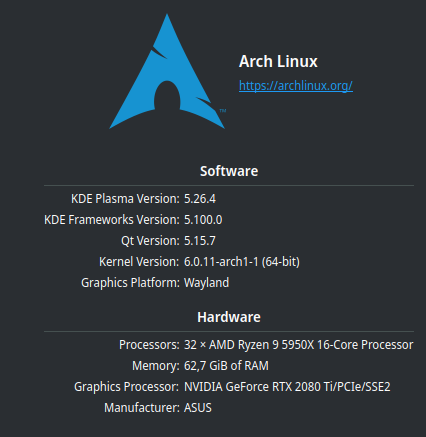Click the Graphics Processor label
The image size is (426, 437).
coord(126,387)
